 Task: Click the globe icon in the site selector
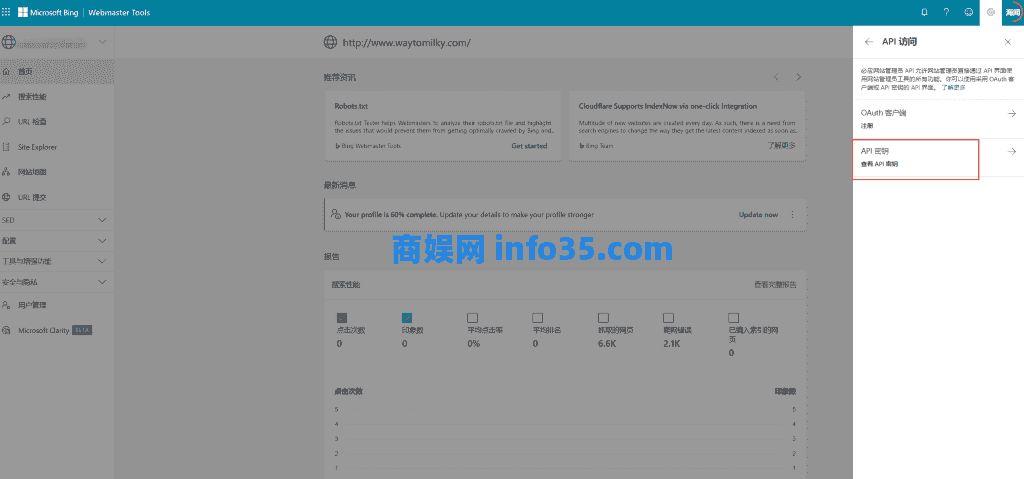coord(8,42)
